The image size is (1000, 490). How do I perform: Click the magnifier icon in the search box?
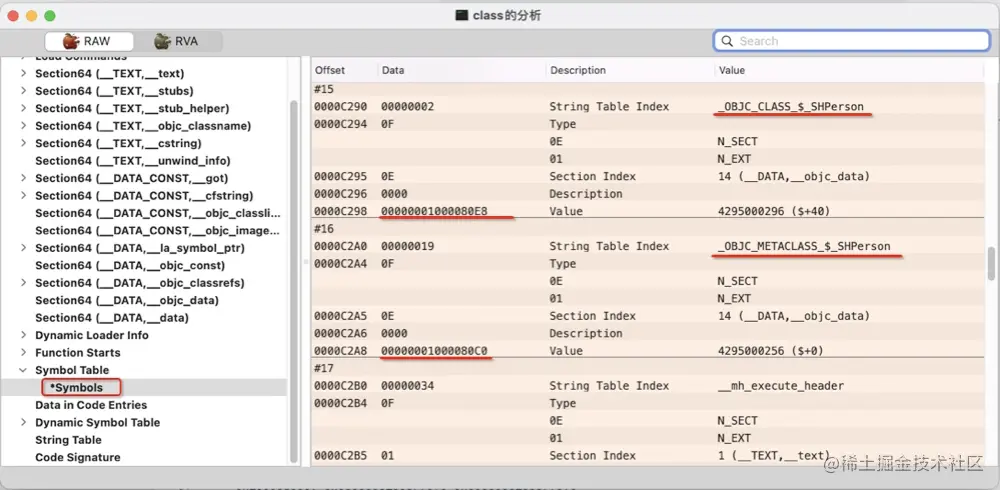(x=726, y=41)
